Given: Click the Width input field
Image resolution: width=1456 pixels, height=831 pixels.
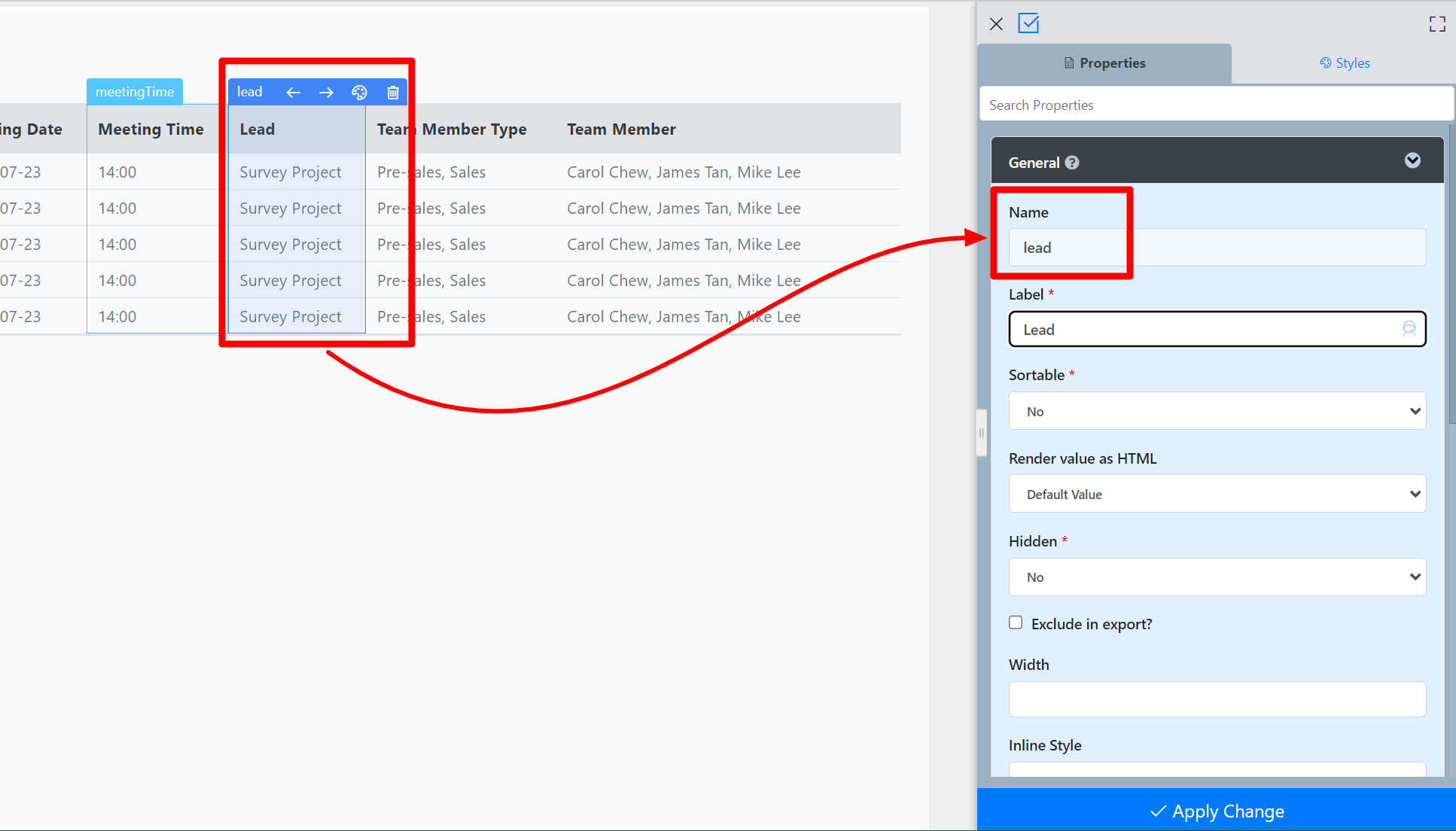Looking at the screenshot, I should click(1217, 699).
